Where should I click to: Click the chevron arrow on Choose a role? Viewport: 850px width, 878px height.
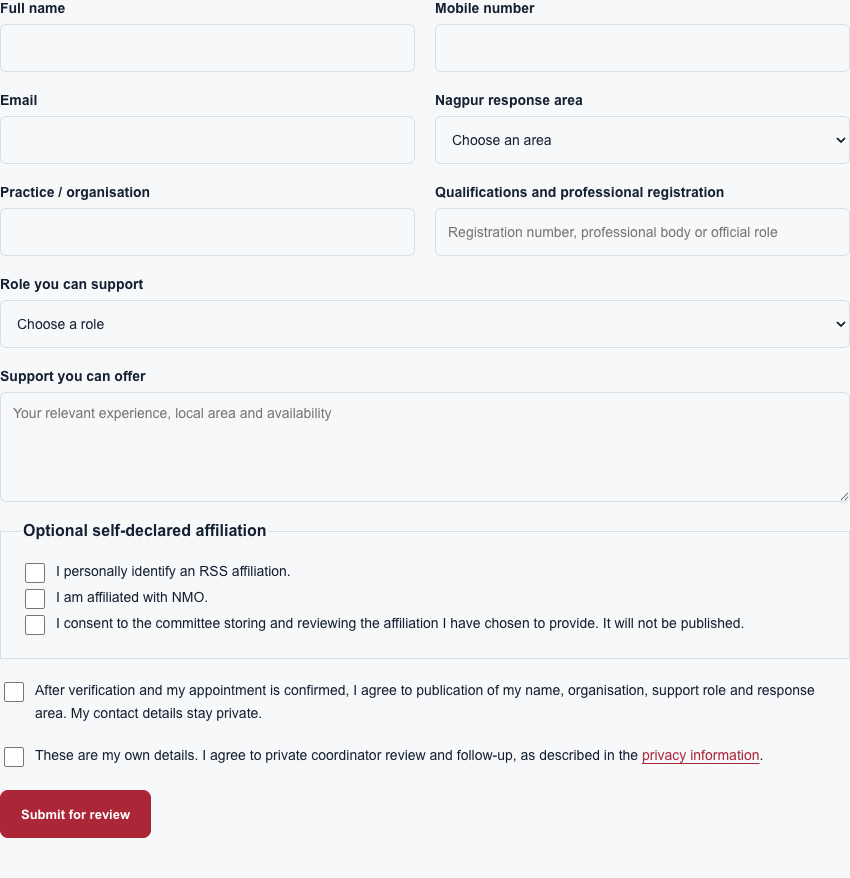click(x=840, y=324)
